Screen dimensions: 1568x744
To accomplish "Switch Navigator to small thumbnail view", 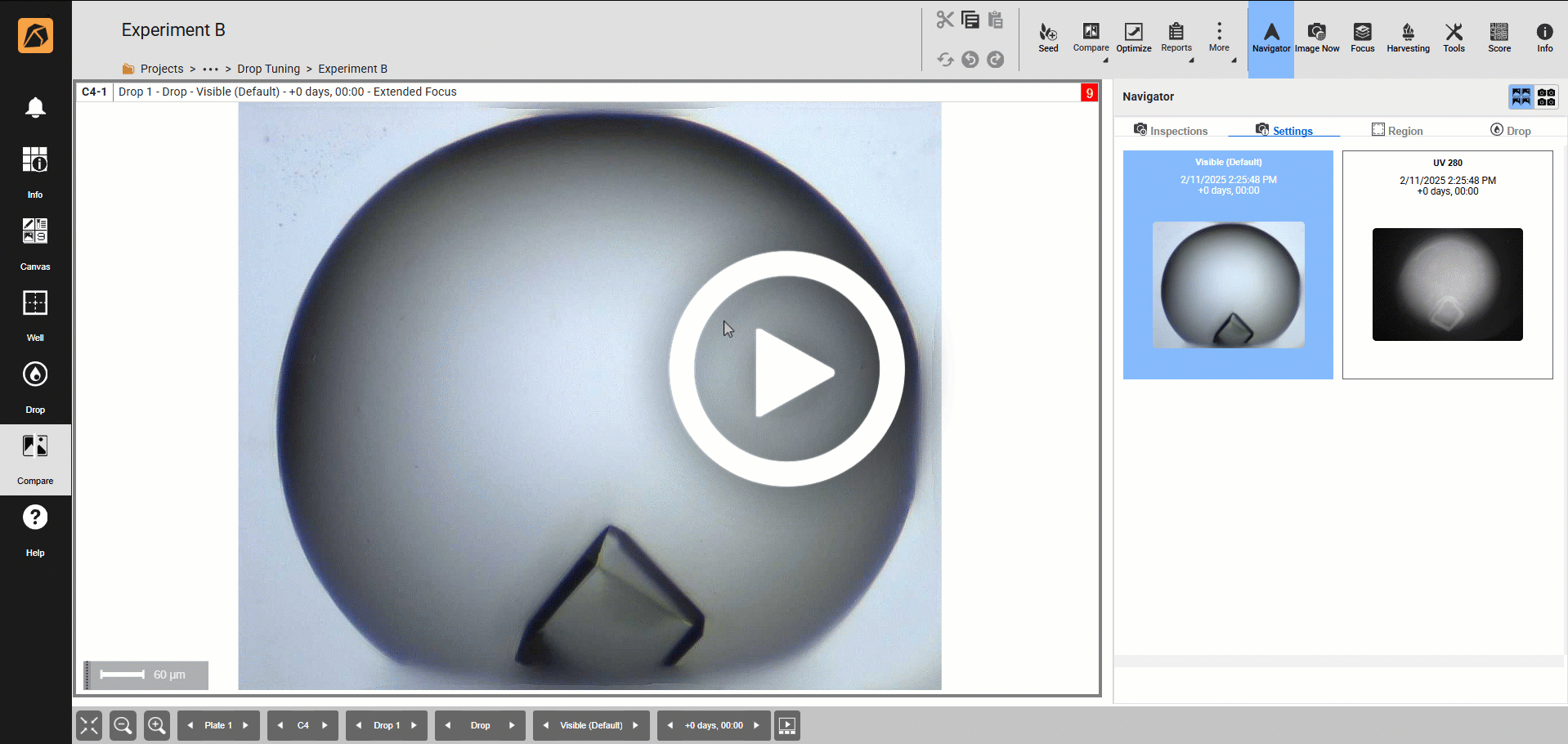I will (1546, 97).
